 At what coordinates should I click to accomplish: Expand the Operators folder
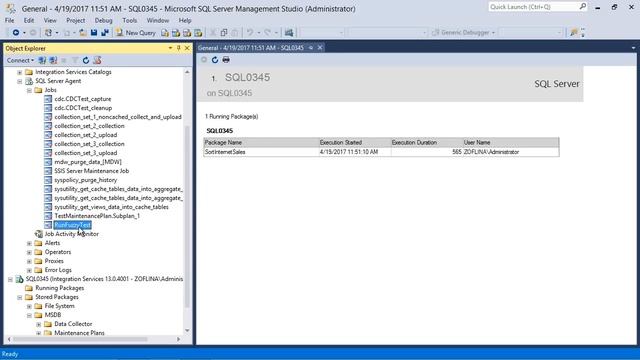29,252
